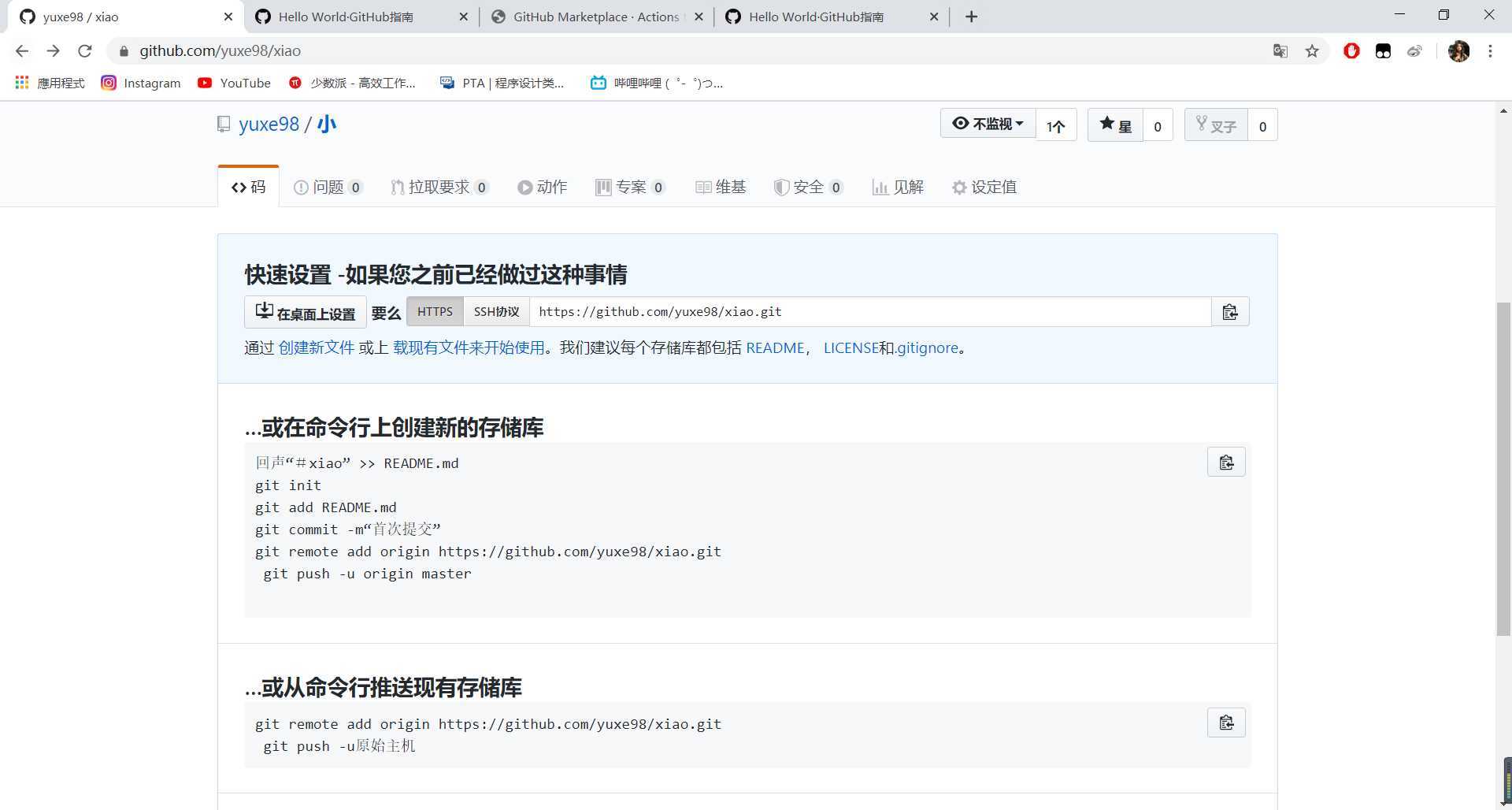The image size is (1512, 810).
Task: Open the 安全 security tab
Action: 808,187
